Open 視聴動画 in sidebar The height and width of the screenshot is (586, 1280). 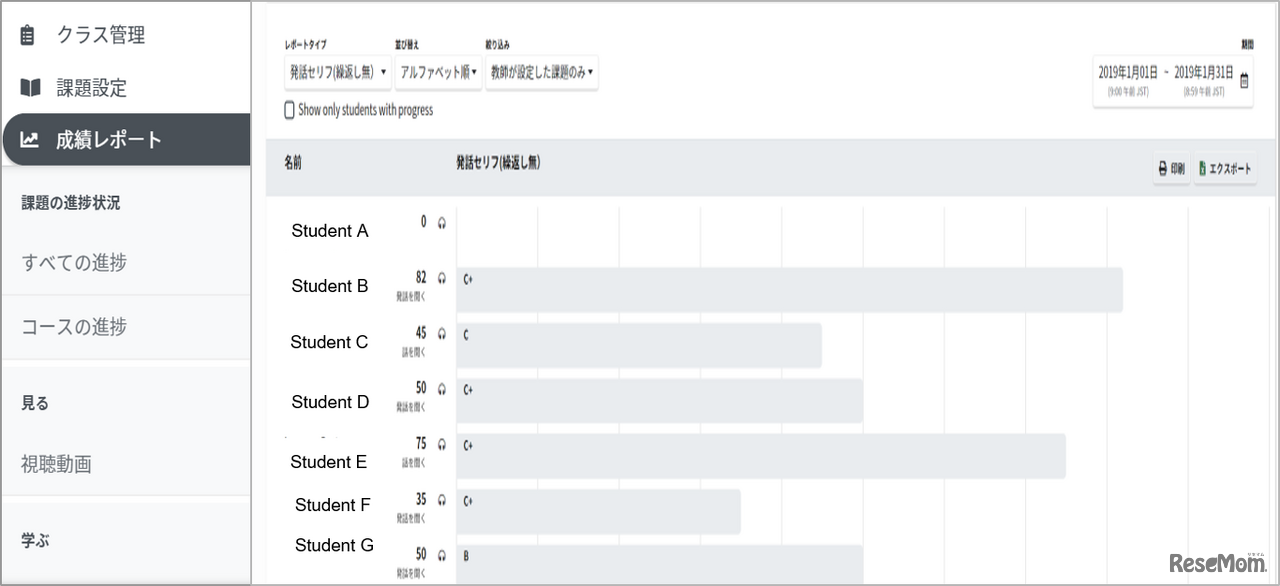[x=56, y=464]
